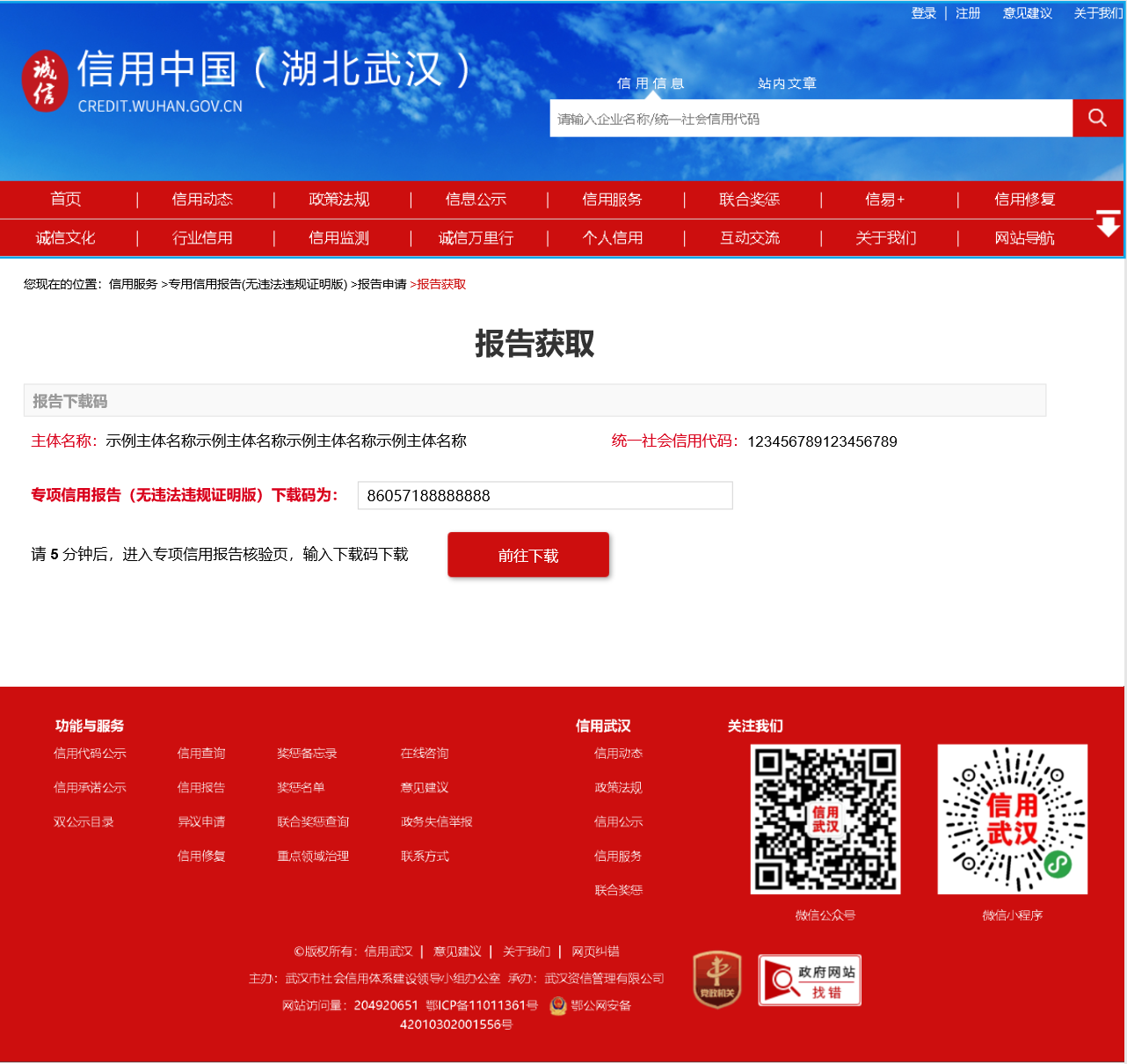Select the 信用信息 search tab

pos(651,84)
